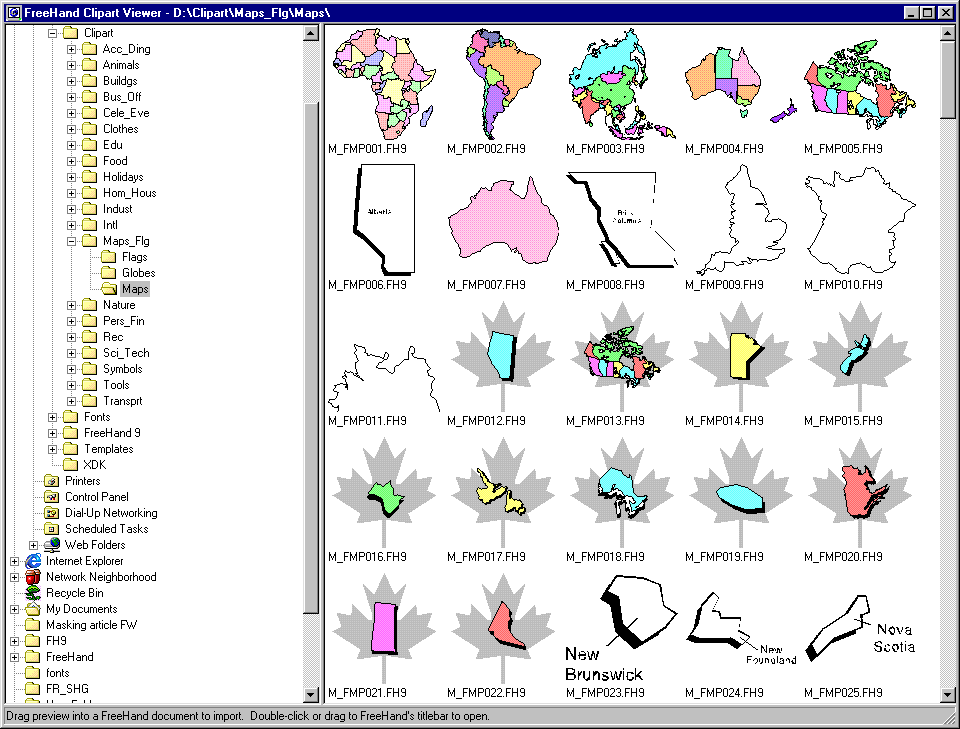
Task: Click the Scheduled Tasks icon
Action: click(x=51, y=529)
